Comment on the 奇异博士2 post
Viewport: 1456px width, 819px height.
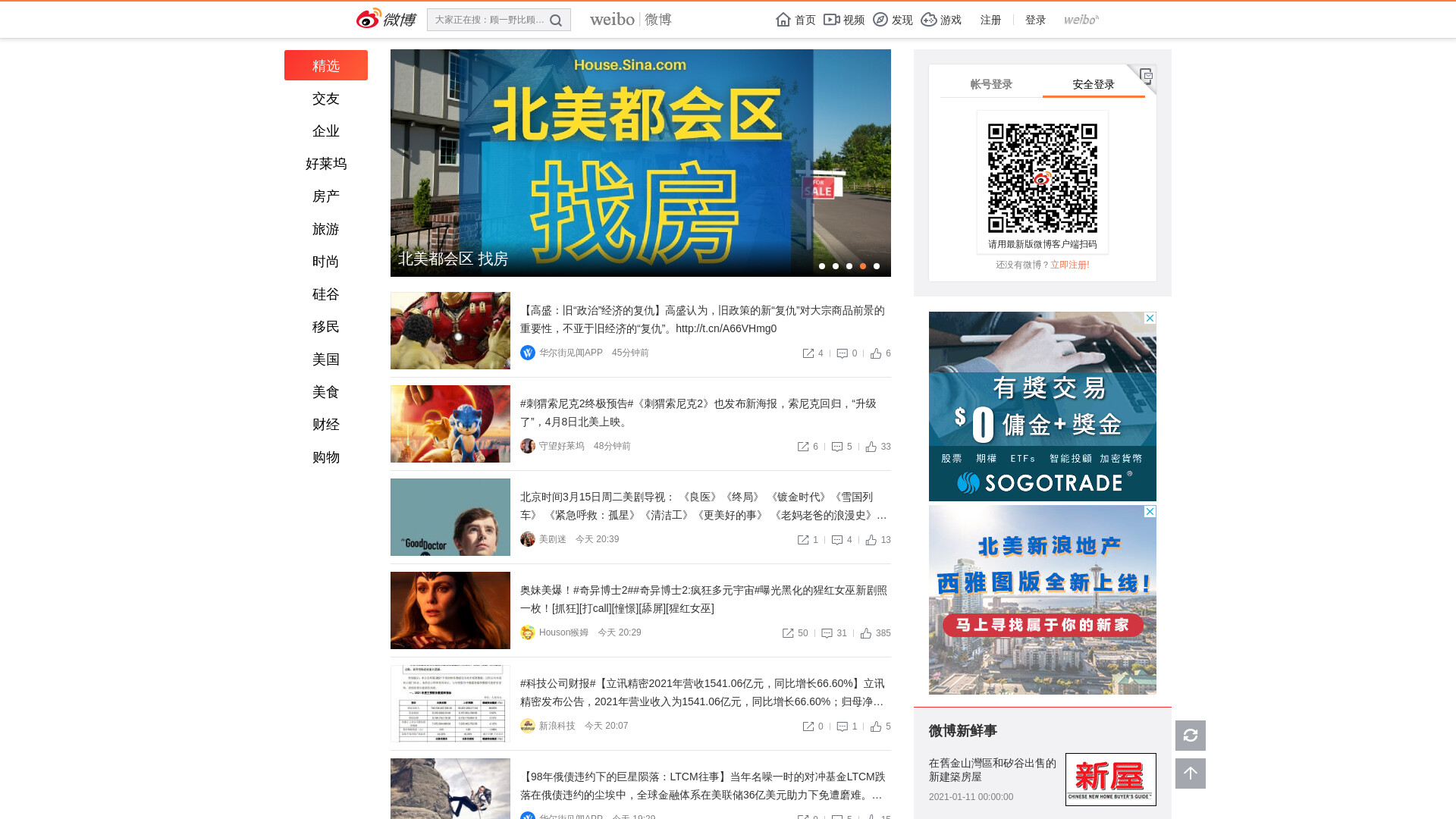point(827,633)
